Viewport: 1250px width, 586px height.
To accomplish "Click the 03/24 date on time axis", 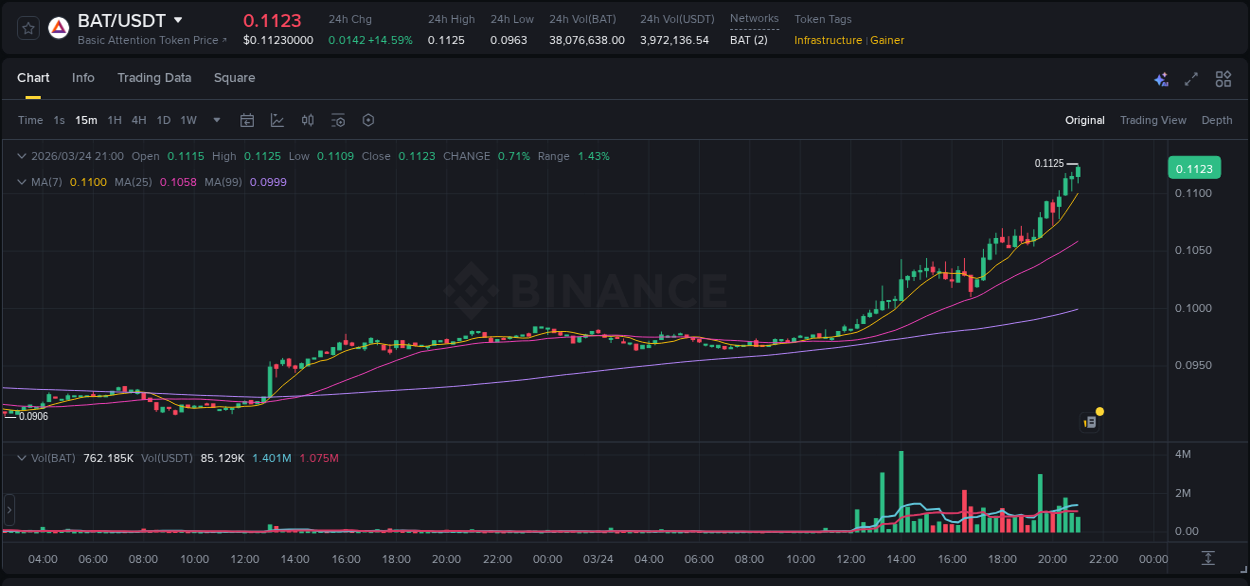I will 598,559.
